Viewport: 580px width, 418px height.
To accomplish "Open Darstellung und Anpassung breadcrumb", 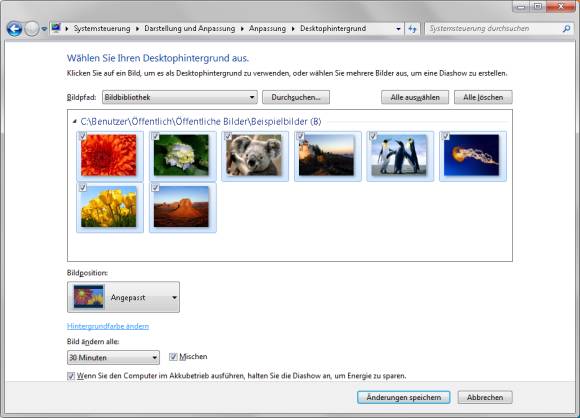I will point(190,28).
